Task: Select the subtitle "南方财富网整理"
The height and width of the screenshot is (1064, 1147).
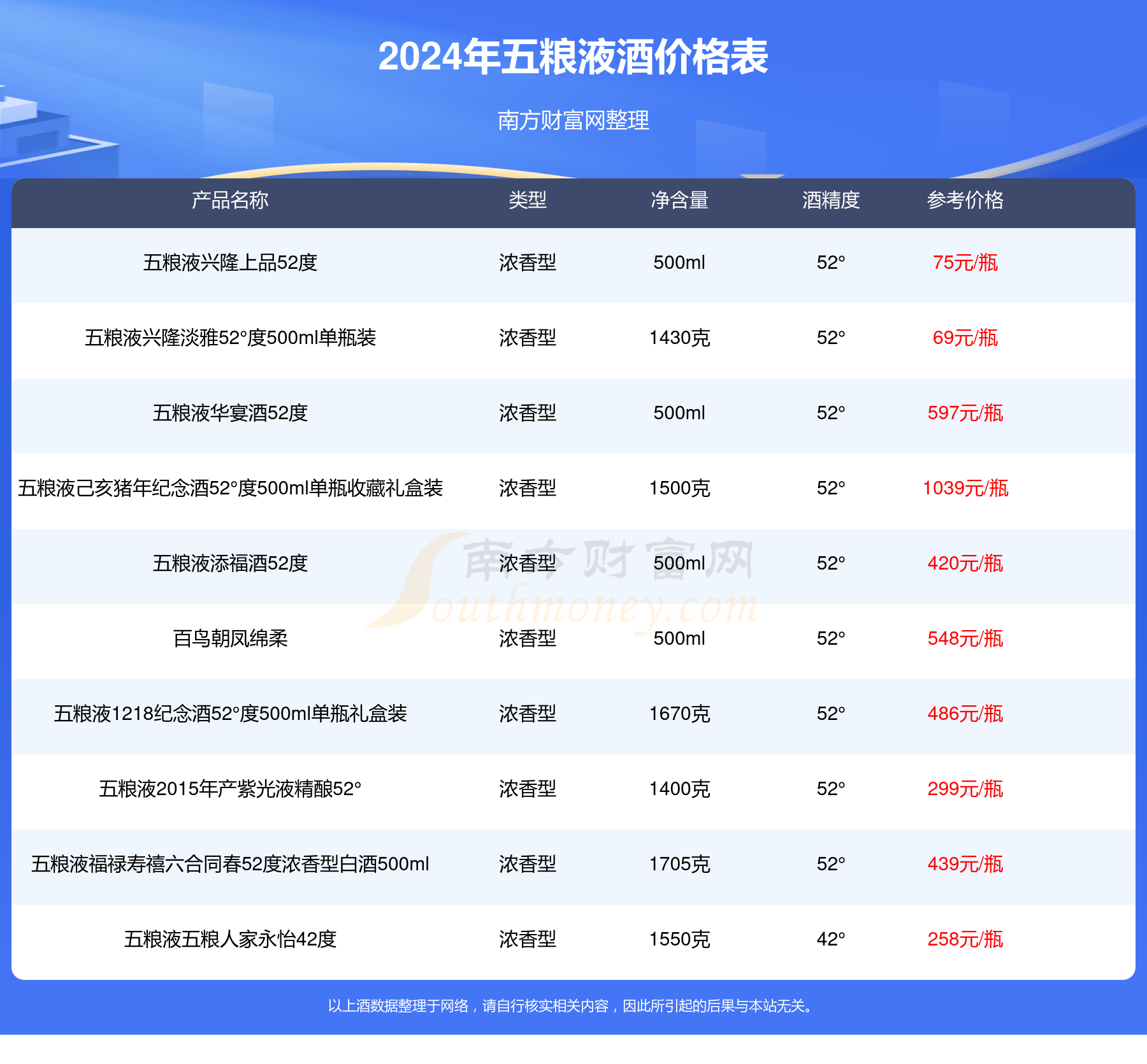Action: coord(573,120)
